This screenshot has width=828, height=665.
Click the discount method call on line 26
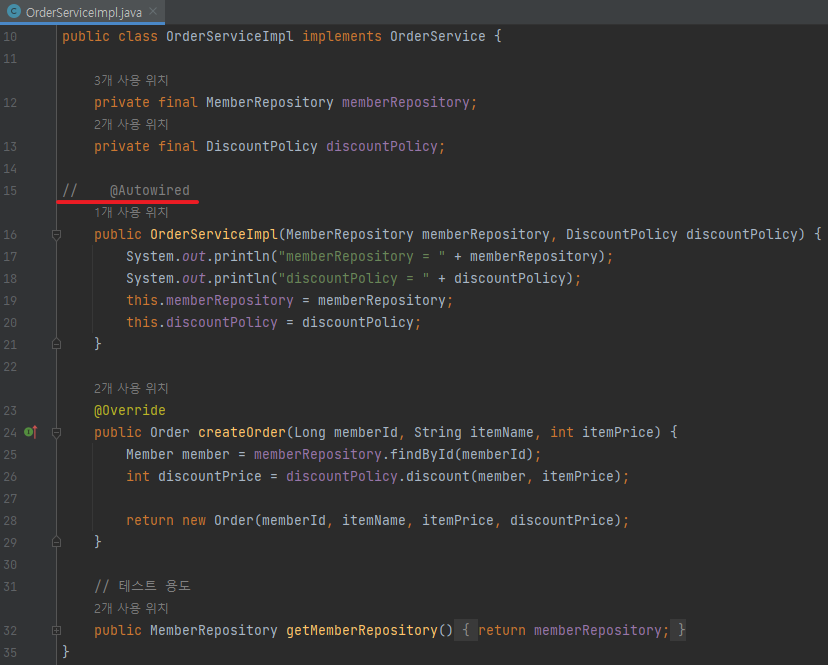point(437,476)
